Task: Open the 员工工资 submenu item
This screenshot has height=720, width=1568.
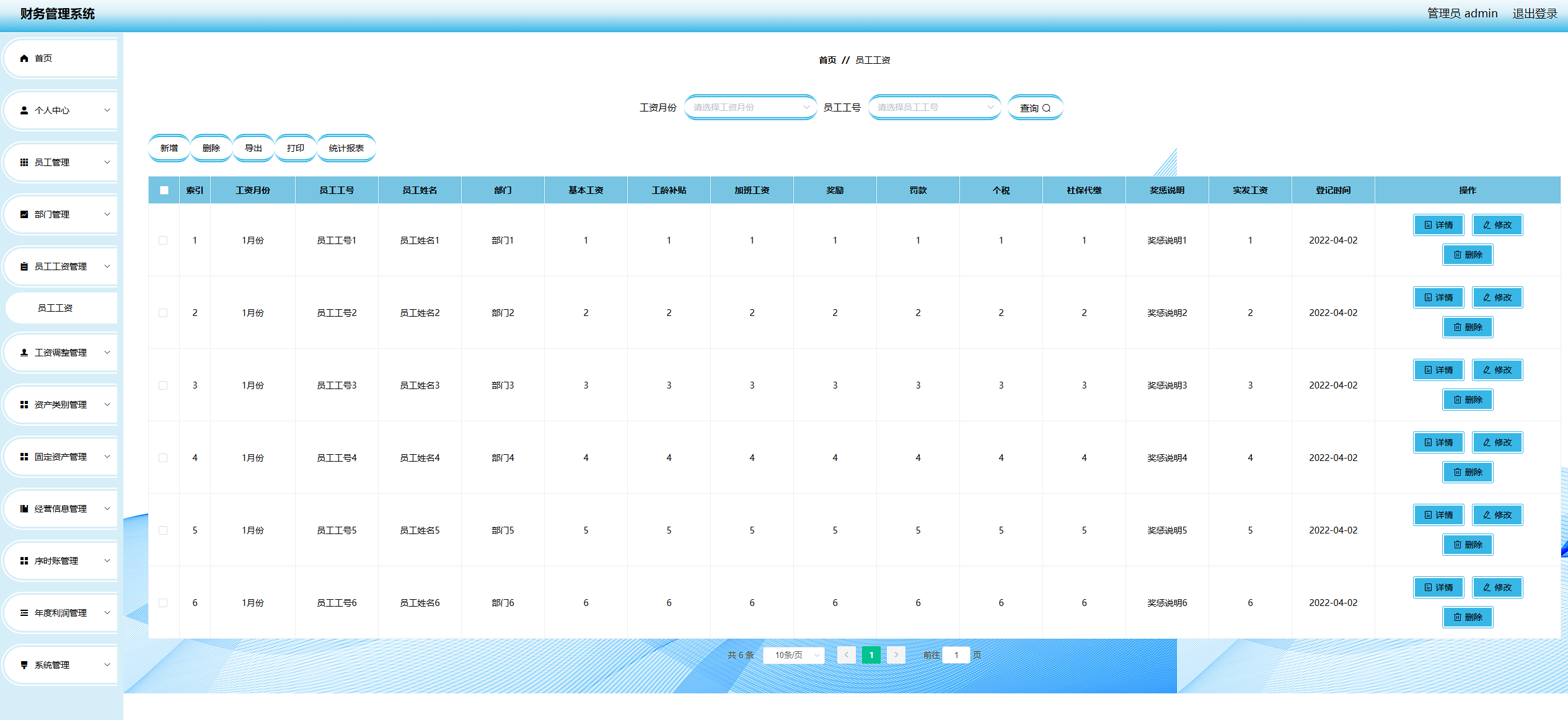Action: [56, 308]
